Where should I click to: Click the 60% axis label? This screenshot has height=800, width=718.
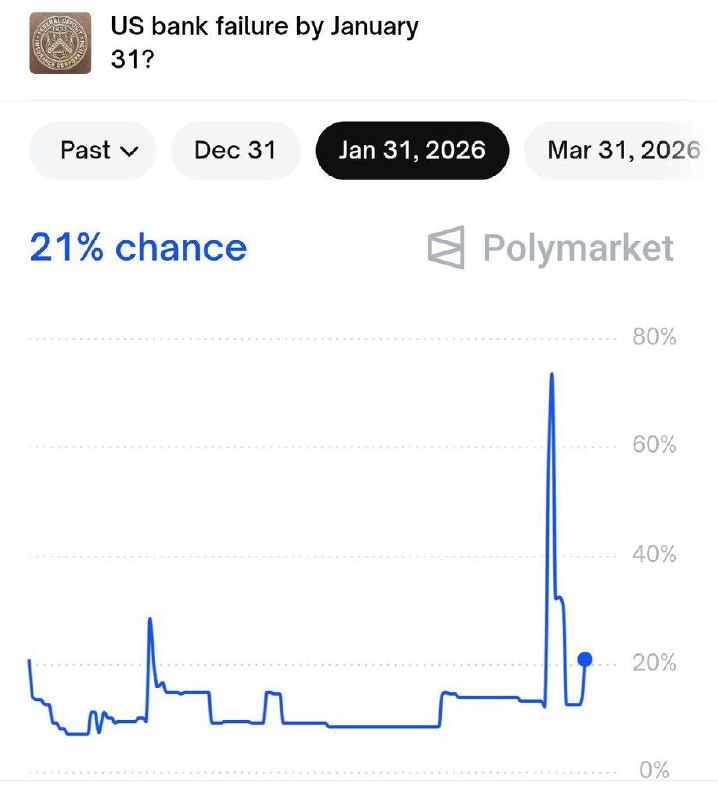coord(654,445)
